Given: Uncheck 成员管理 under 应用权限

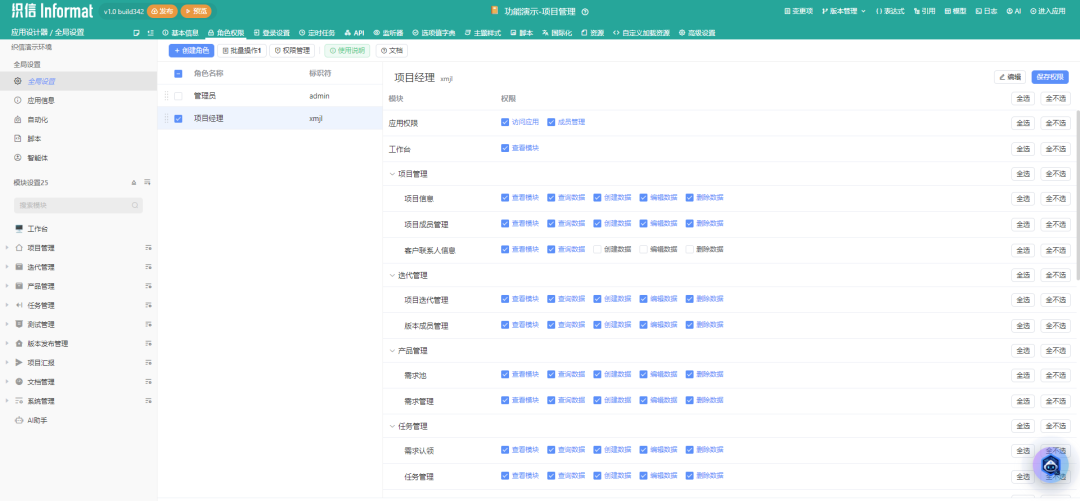Looking at the screenshot, I should (551, 122).
